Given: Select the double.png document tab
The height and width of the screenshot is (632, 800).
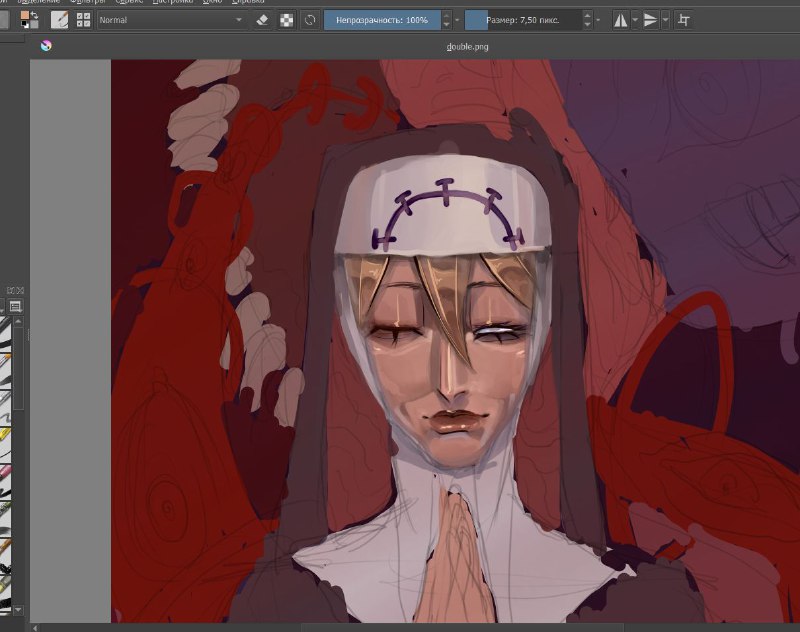Looking at the screenshot, I should (x=467, y=46).
